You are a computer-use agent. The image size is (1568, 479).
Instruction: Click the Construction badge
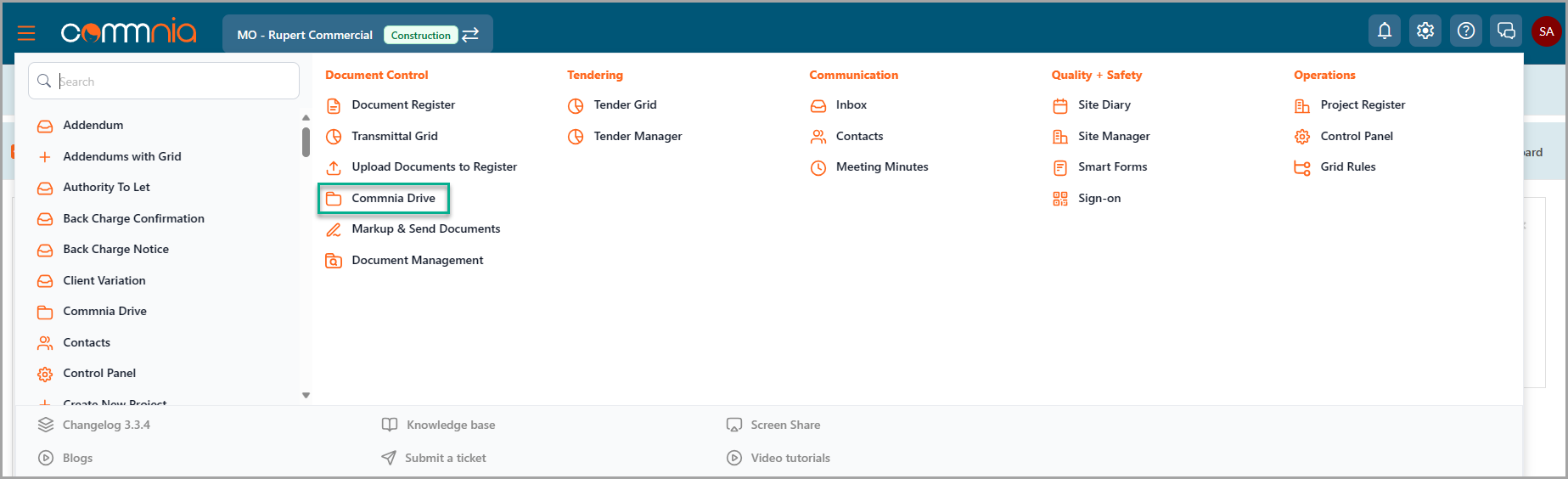pyautogui.click(x=421, y=35)
